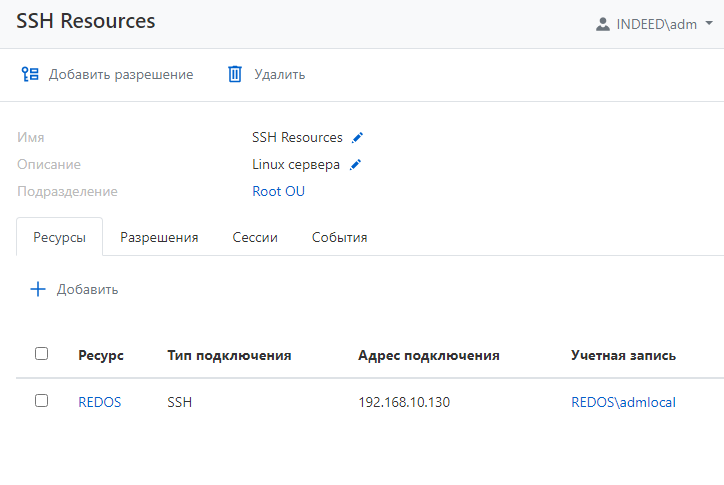Viewport: 724px width, 485px height.
Task: Click the Учетная запись column header
Action: click(x=623, y=355)
